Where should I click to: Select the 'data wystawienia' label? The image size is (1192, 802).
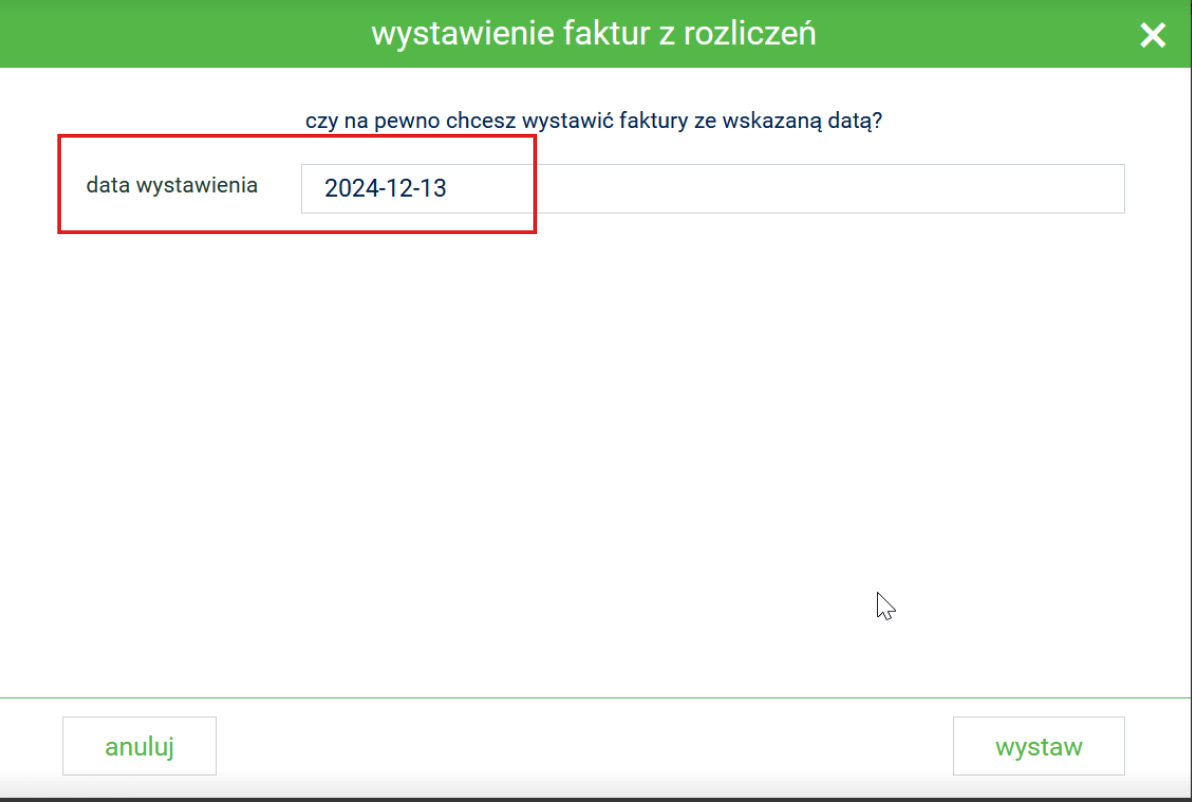coord(172,185)
